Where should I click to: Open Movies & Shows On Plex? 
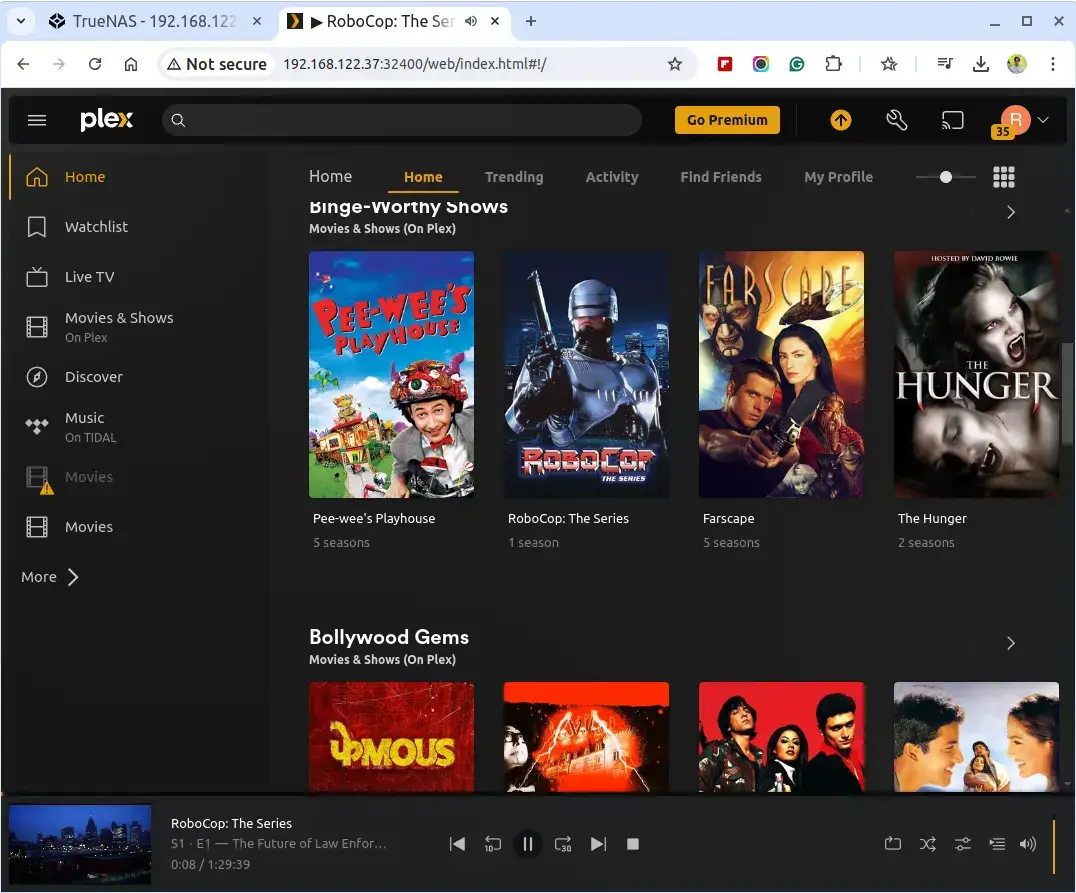pos(119,327)
